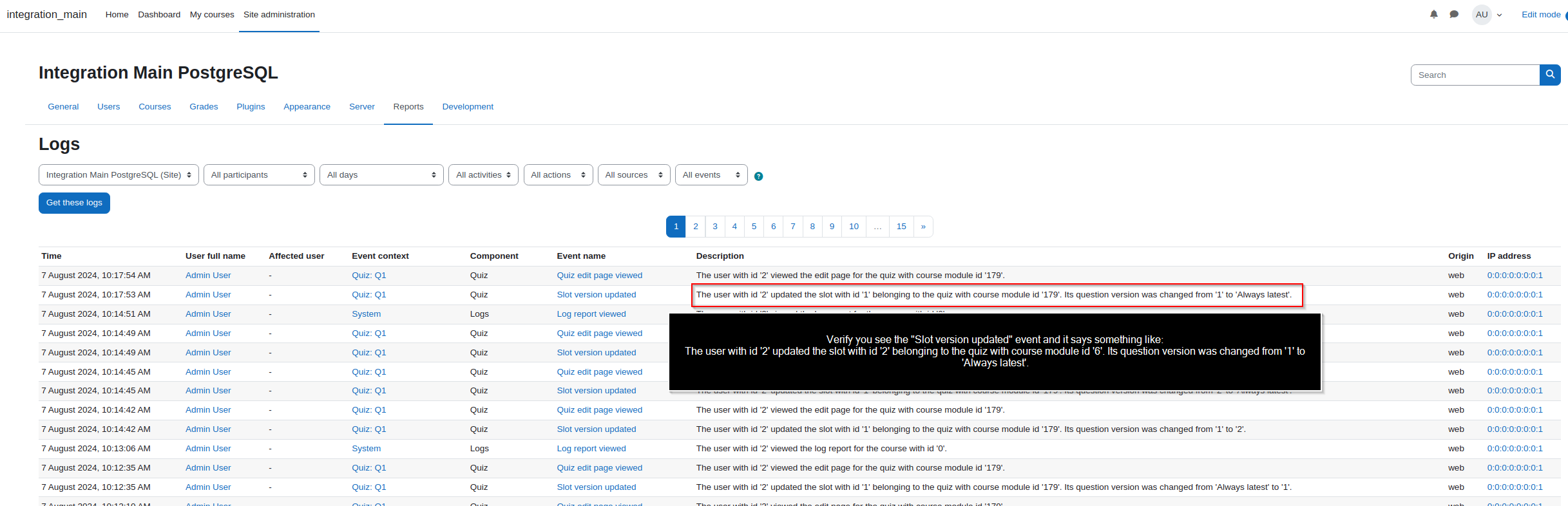Open Admin User link in 10:17:54 row
1568x506 pixels.
(208, 276)
